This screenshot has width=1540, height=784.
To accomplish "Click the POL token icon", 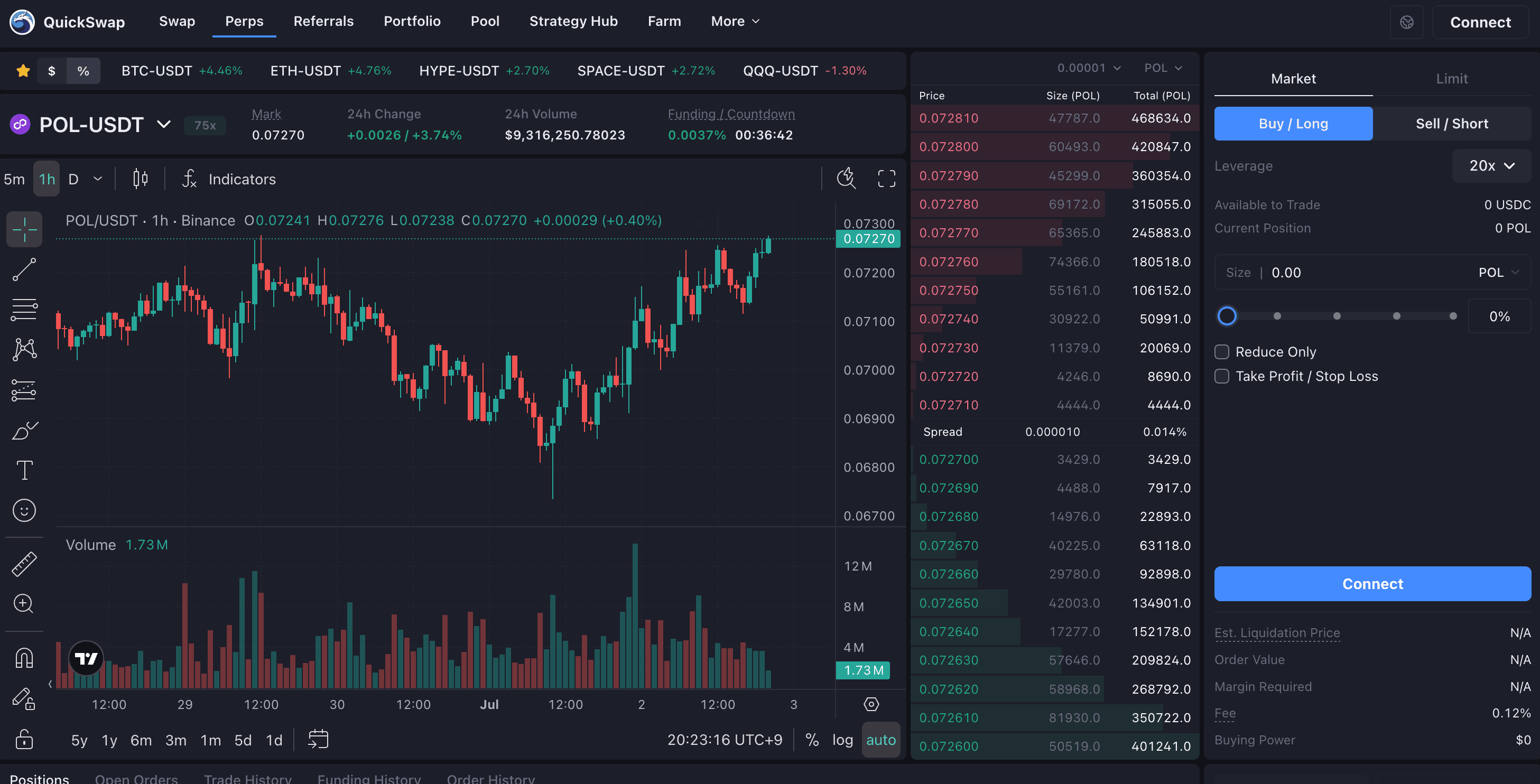I will (20, 124).
